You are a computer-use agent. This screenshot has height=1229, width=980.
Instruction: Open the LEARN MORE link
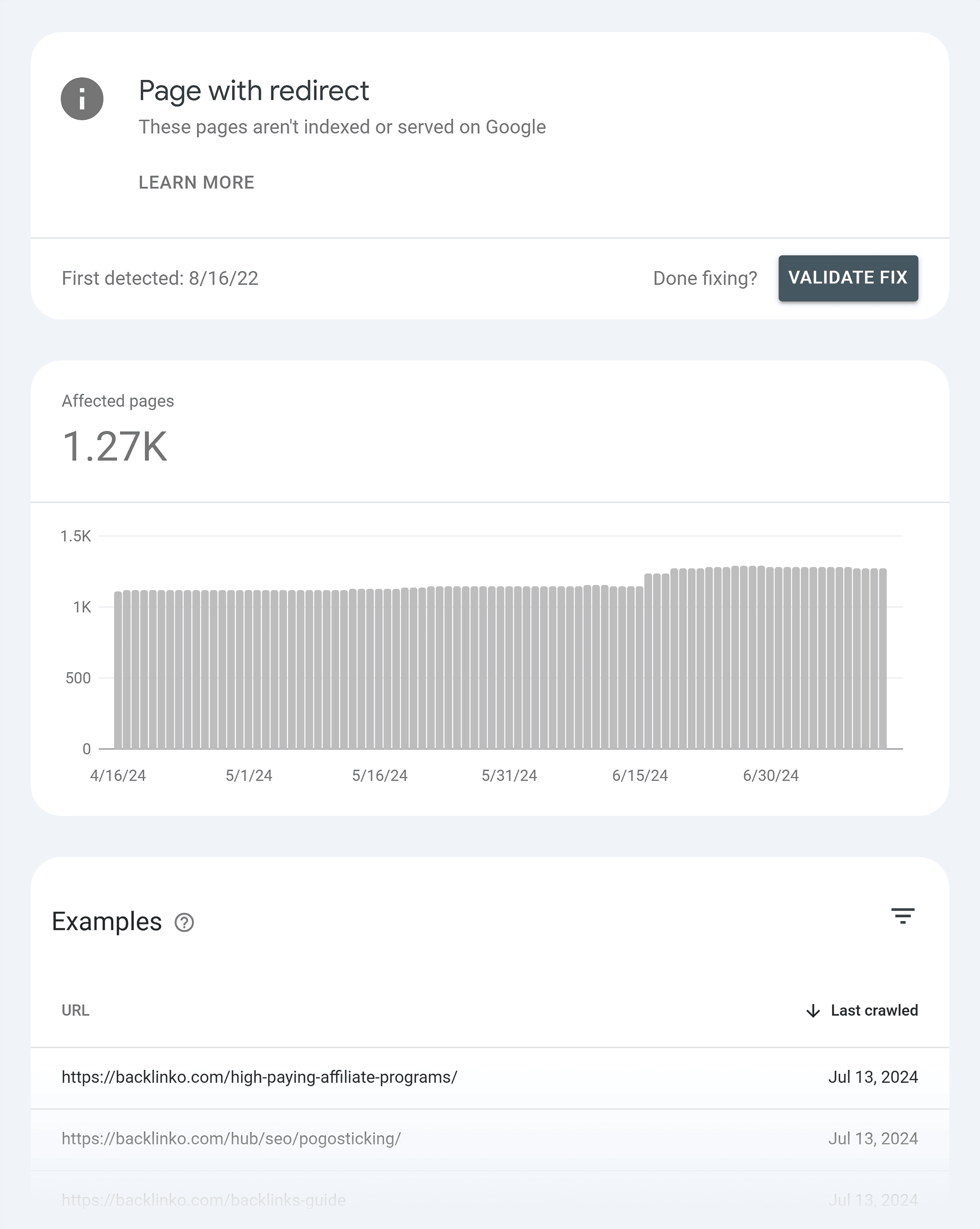coord(196,182)
